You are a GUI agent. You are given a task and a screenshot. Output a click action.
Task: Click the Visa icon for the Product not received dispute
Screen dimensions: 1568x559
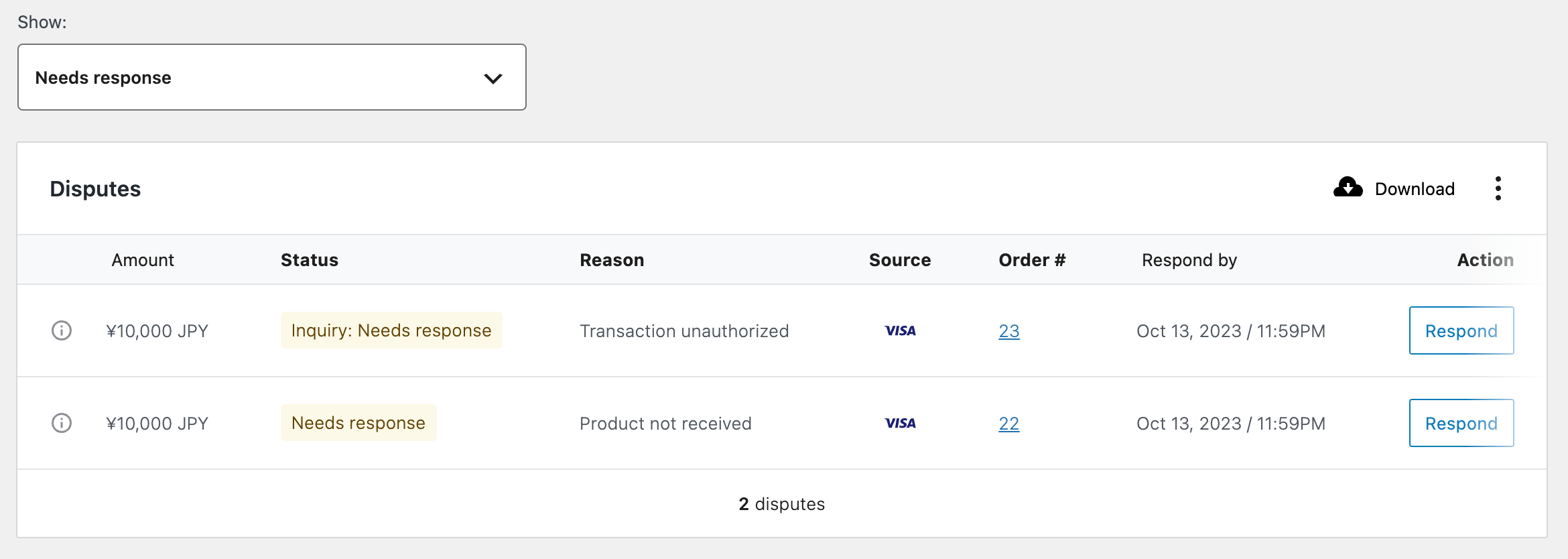click(x=900, y=423)
